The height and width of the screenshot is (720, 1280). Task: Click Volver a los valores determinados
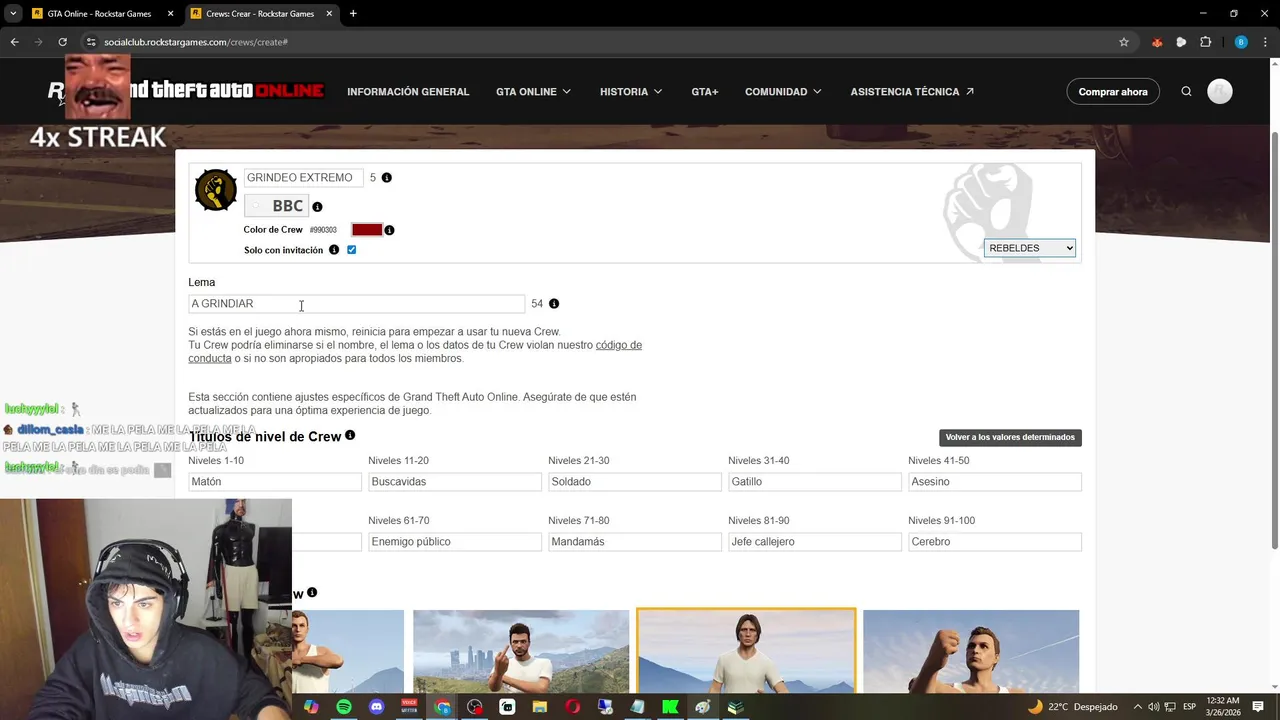pyautogui.click(x=1010, y=437)
